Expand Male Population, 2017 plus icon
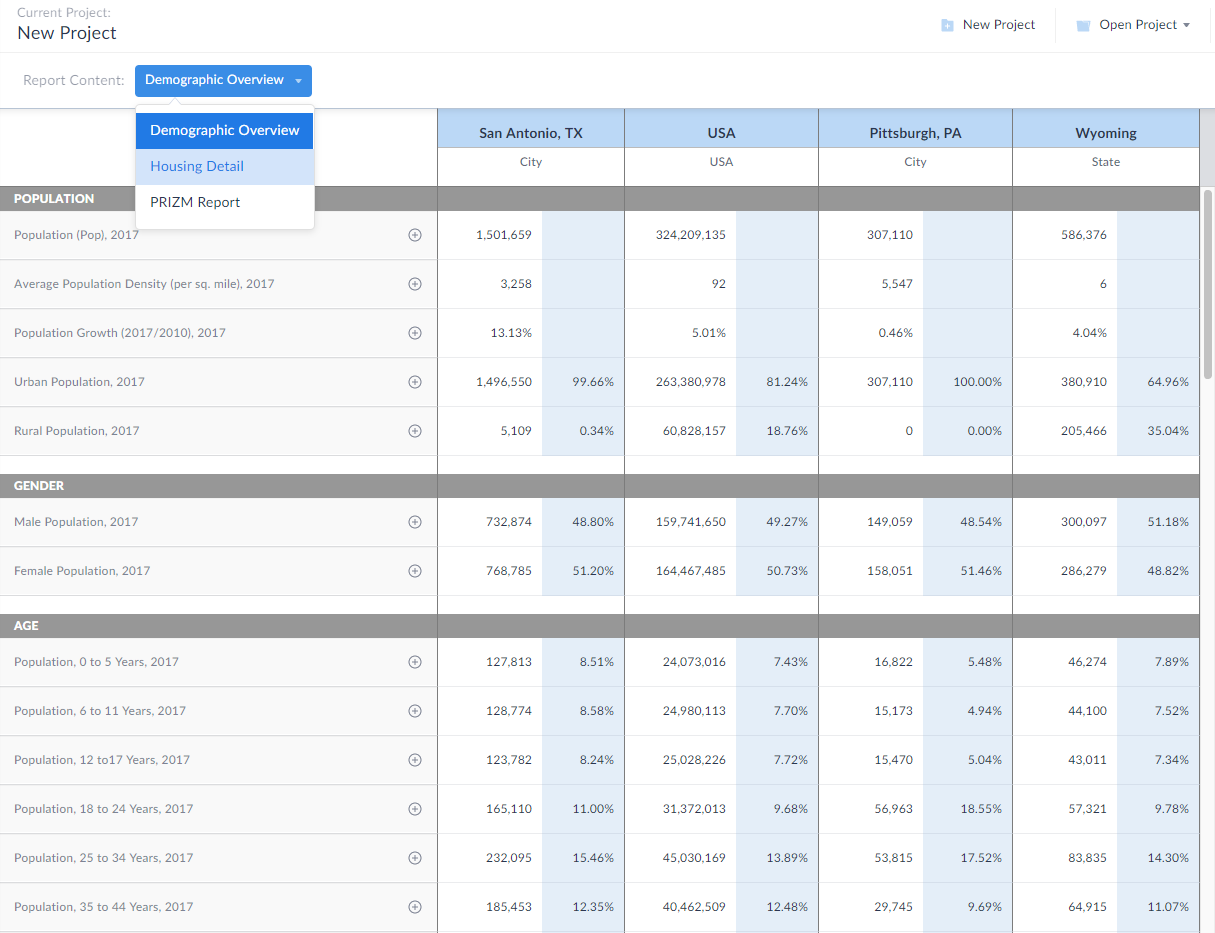Viewport: 1215px width, 933px height. (415, 522)
